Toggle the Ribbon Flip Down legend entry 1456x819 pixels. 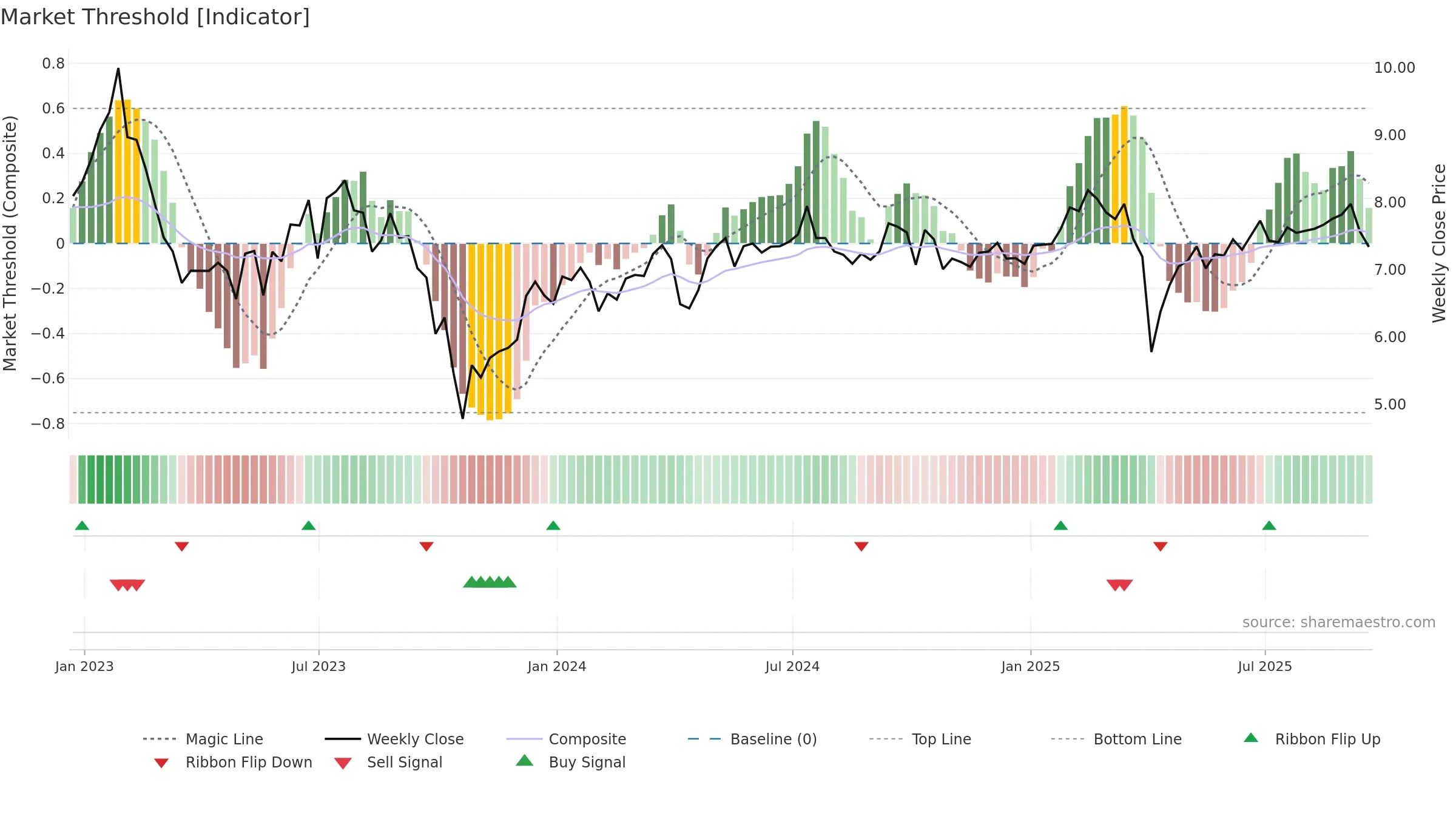(233, 762)
